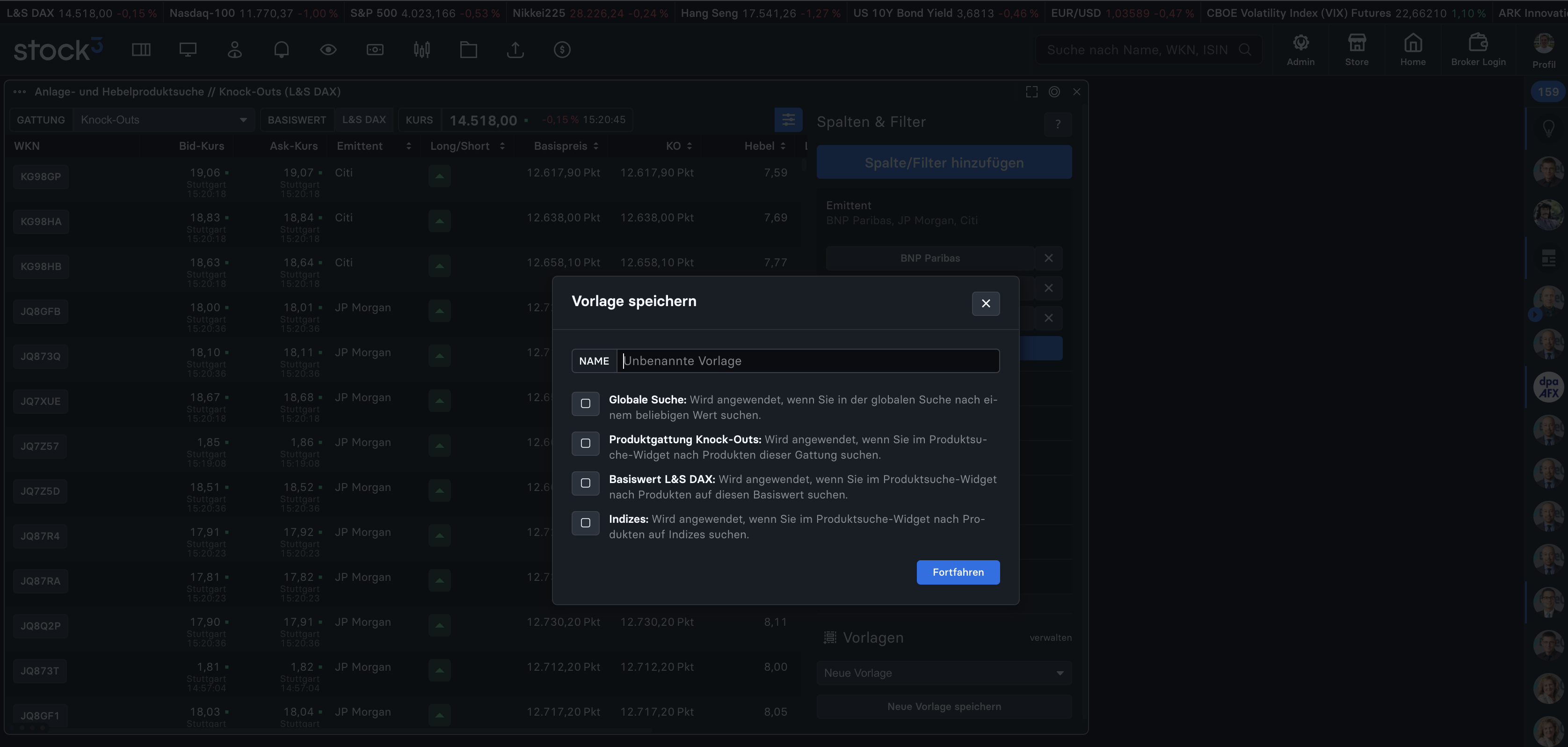Click the Emittent filter section heading
The height and width of the screenshot is (747, 1568).
click(x=848, y=206)
